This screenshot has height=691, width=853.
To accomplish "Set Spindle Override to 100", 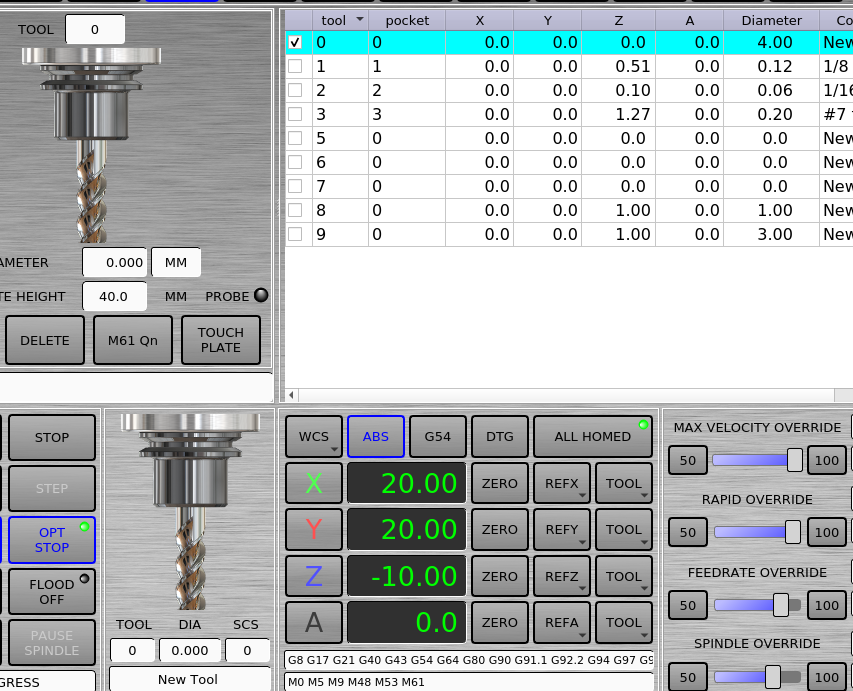I will pyautogui.click(x=826, y=677).
